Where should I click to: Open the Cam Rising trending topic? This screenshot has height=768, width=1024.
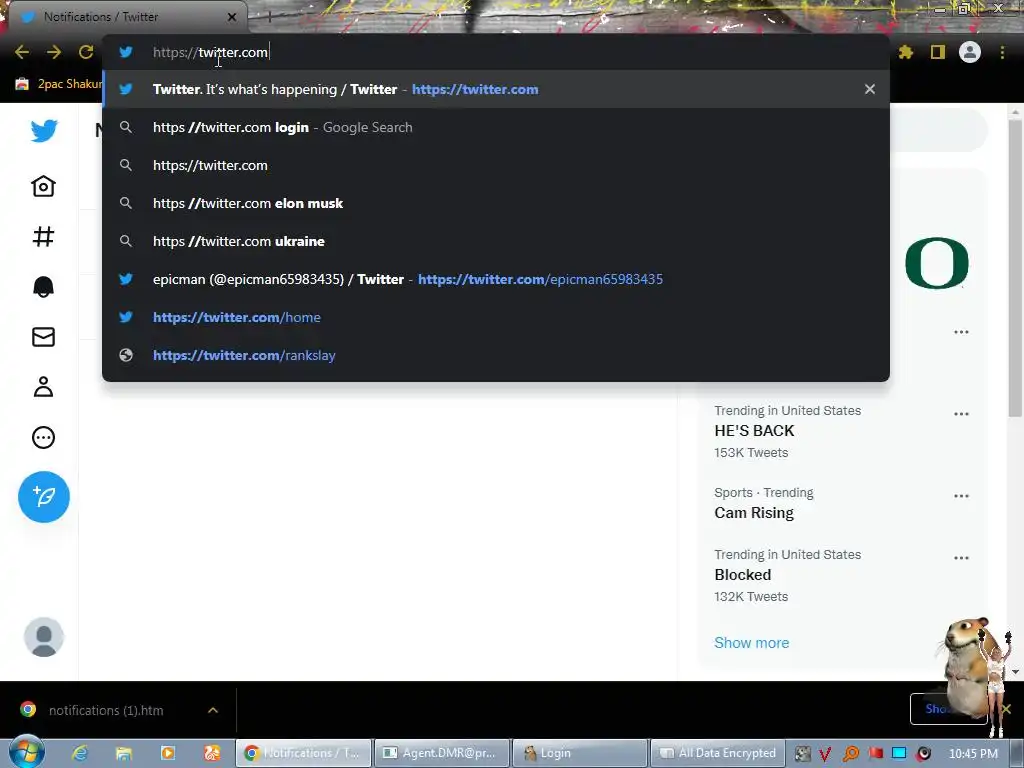pos(754,513)
